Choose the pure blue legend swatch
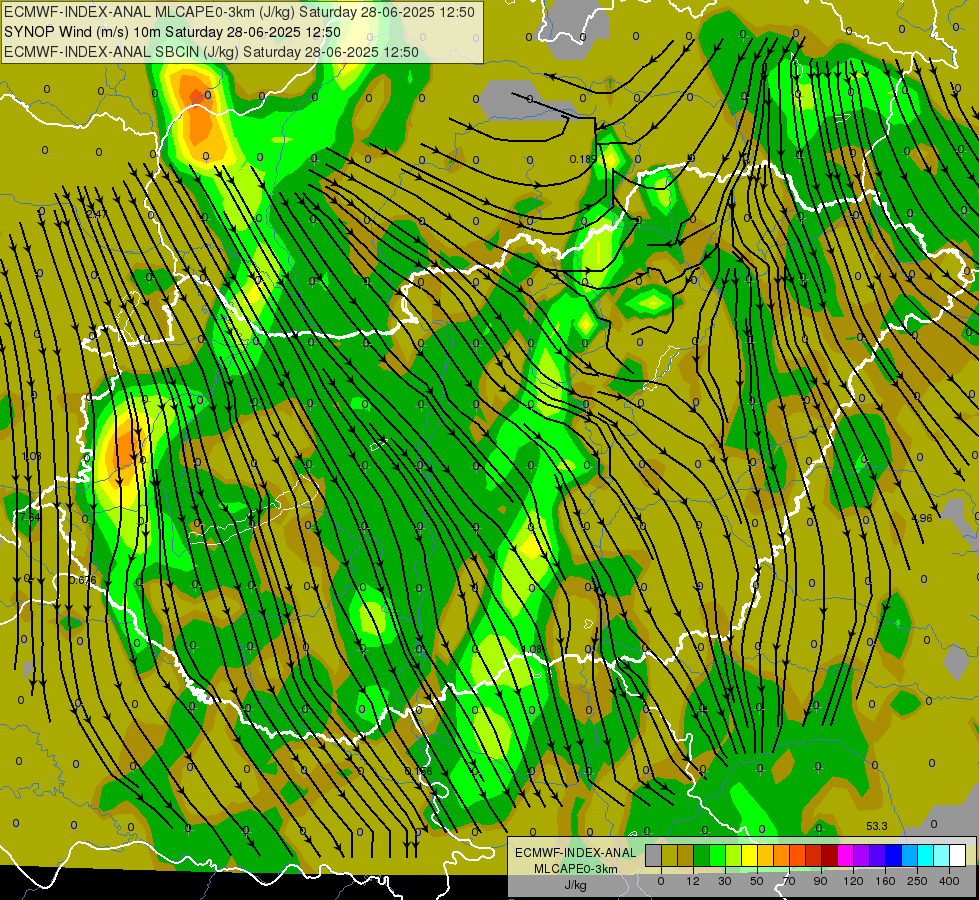This screenshot has height=900, width=979. (x=893, y=855)
